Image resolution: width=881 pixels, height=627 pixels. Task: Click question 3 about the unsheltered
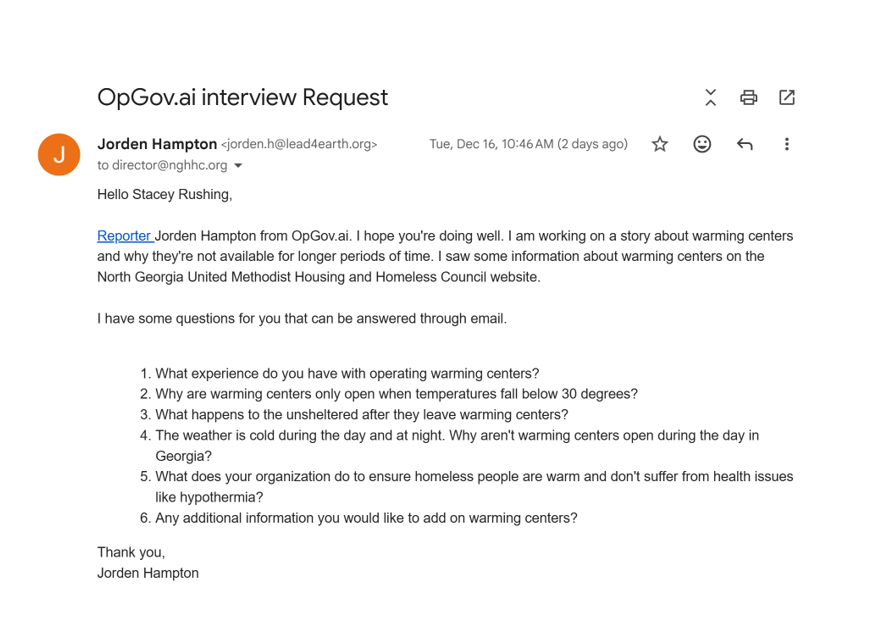361,414
